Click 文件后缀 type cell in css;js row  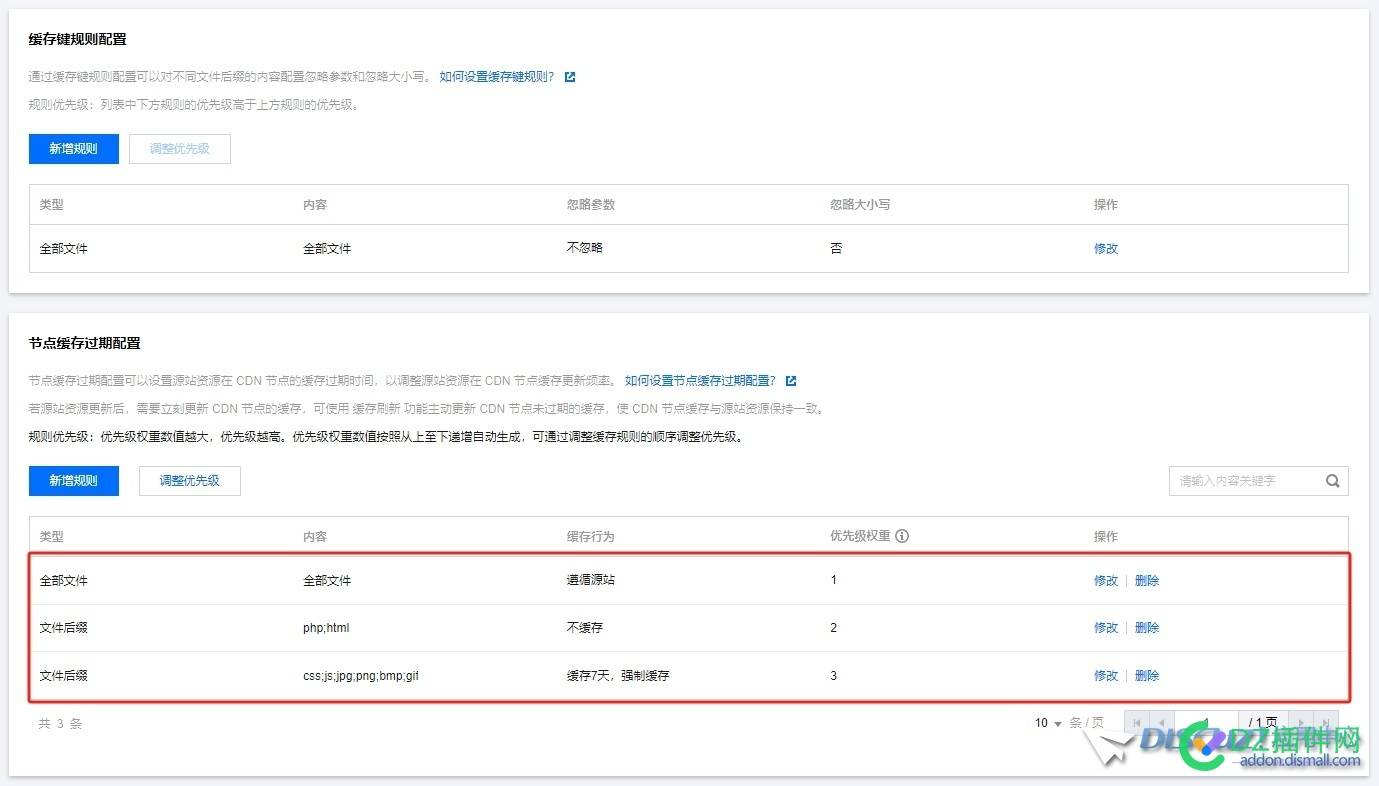(x=64, y=676)
